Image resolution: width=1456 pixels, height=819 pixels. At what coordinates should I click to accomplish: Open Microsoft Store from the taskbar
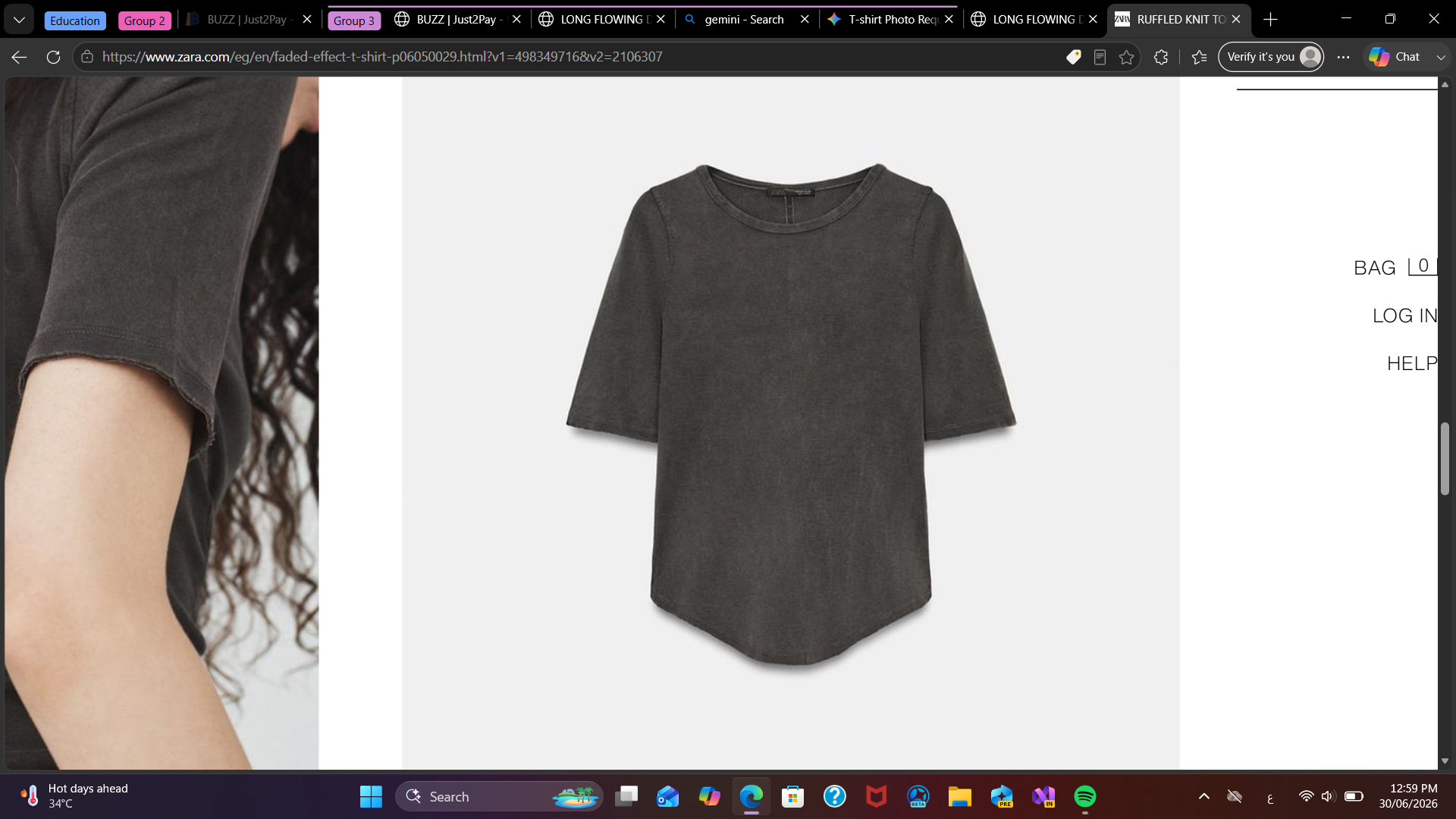793,796
